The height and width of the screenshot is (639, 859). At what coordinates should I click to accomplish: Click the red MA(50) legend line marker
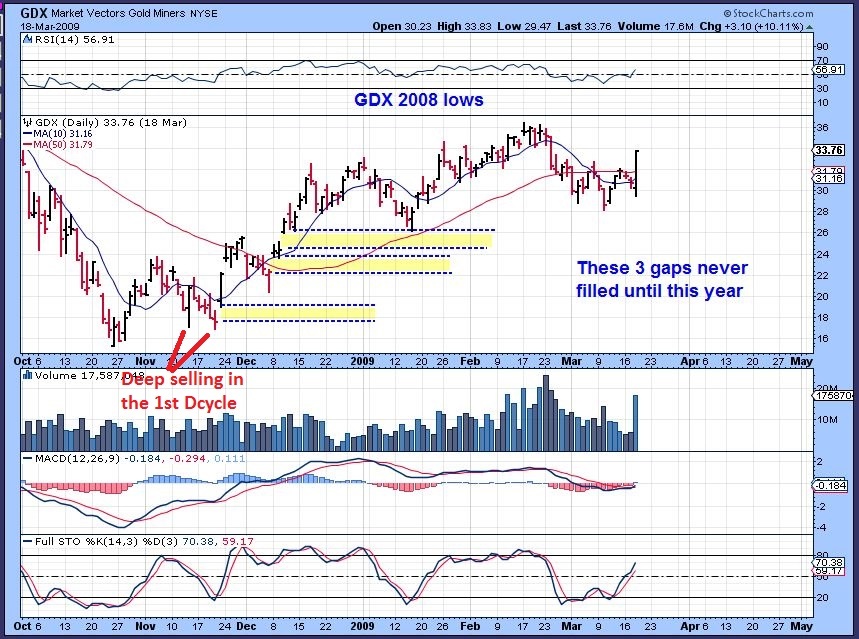(28, 145)
